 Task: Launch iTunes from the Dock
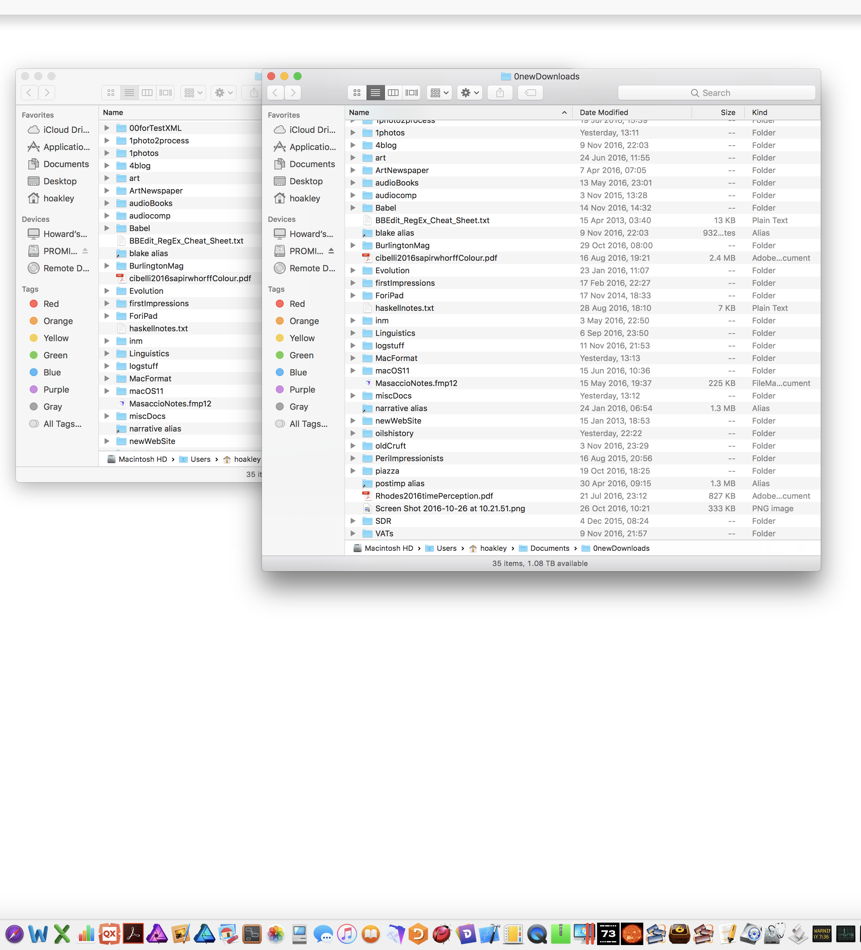pyautogui.click(x=347, y=935)
